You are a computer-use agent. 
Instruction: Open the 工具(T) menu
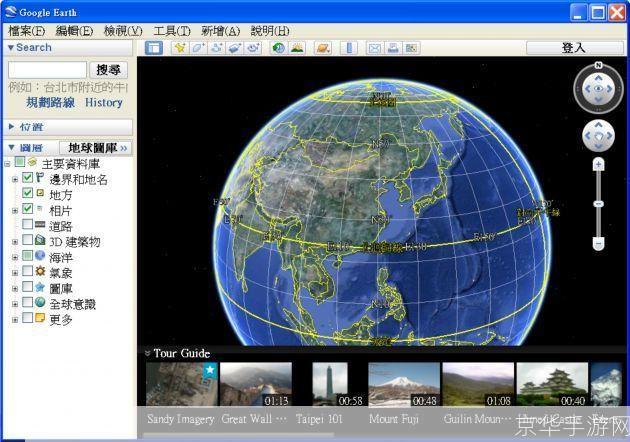point(172,31)
